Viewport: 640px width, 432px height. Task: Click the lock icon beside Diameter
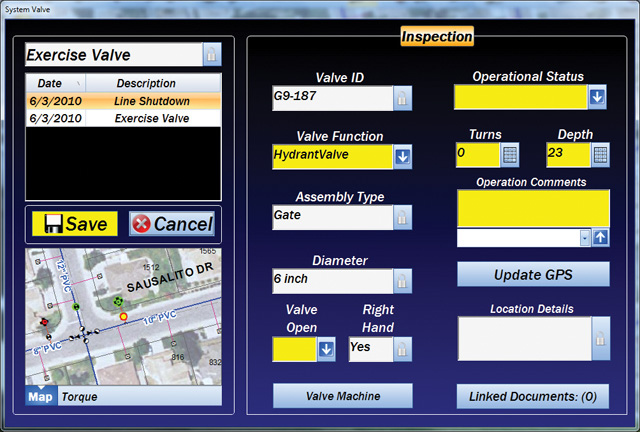tap(401, 281)
